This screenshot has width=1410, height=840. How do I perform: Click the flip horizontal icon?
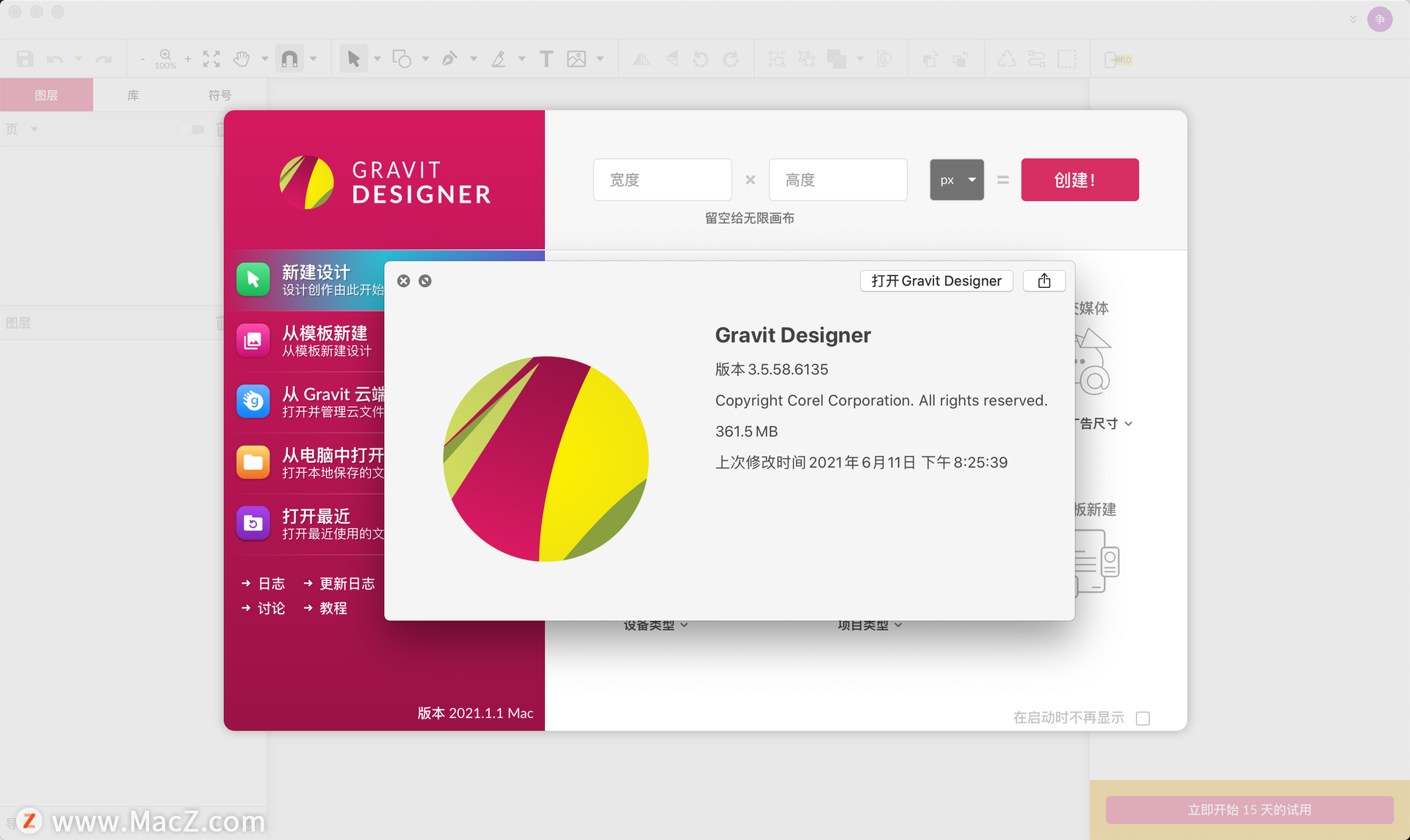point(641,59)
